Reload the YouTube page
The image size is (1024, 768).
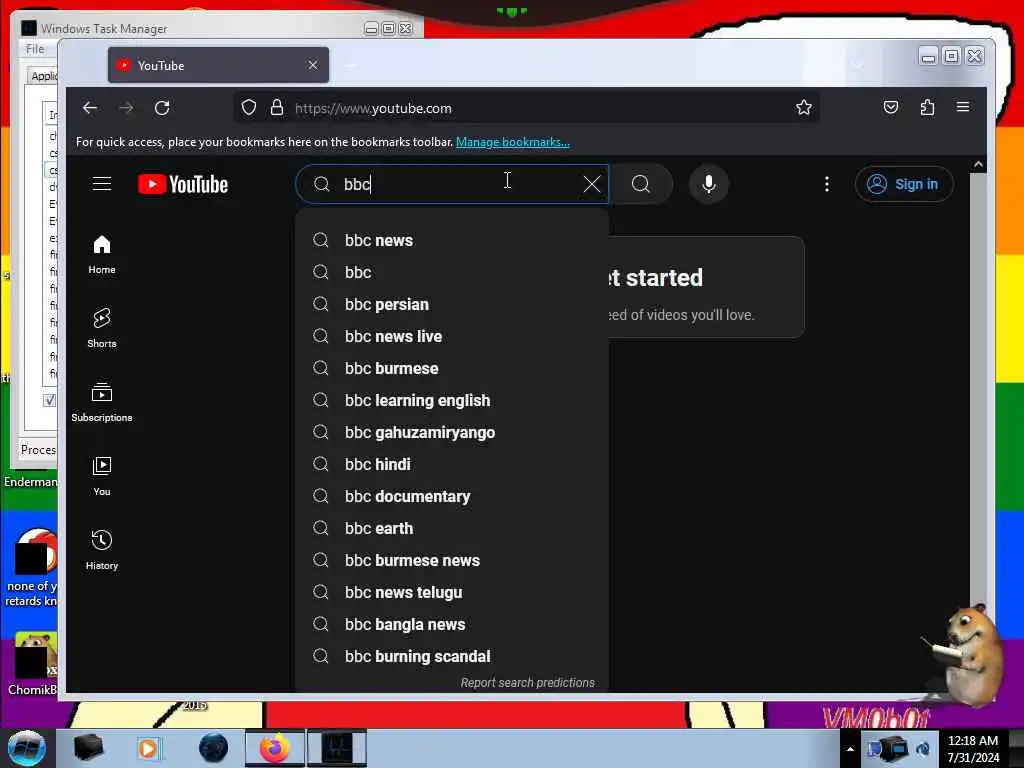point(162,108)
